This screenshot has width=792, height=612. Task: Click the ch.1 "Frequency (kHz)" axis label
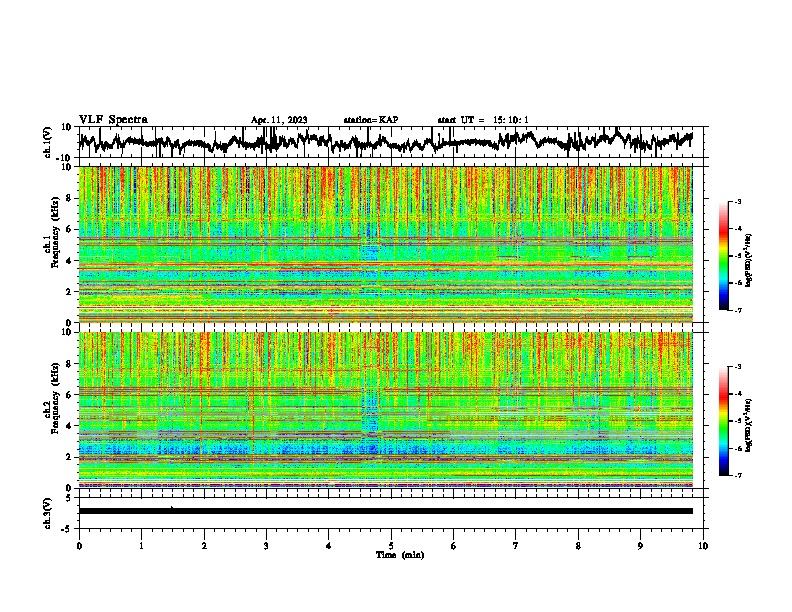tap(55, 233)
